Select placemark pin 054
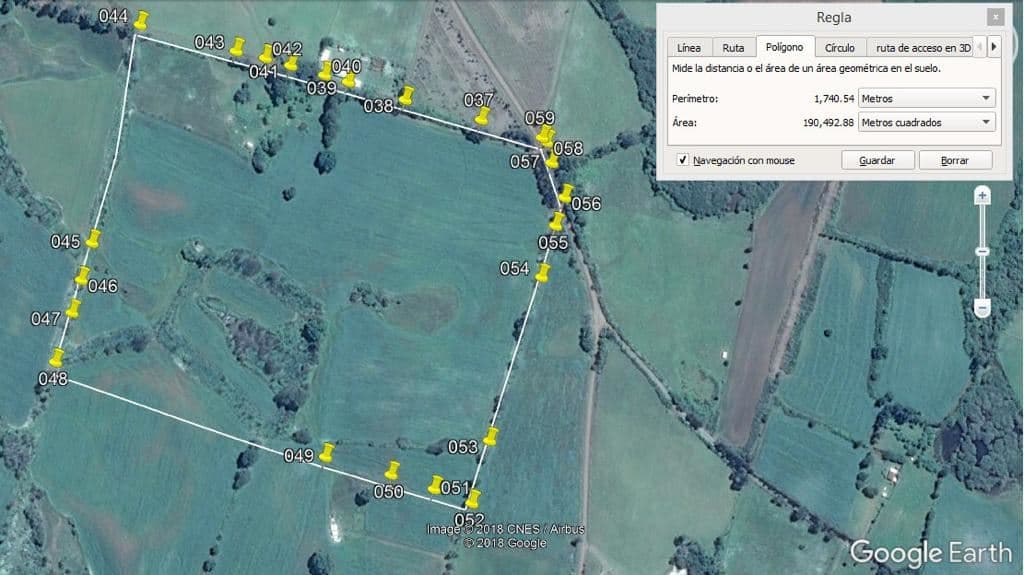The height and width of the screenshot is (575, 1024). coord(543,271)
